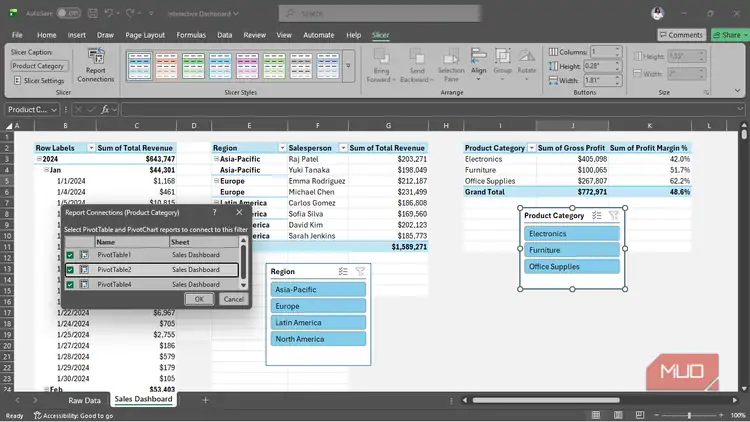Click the Page Break Preview status bar icon
This screenshot has height=422, width=750.
pyautogui.click(x=640, y=415)
